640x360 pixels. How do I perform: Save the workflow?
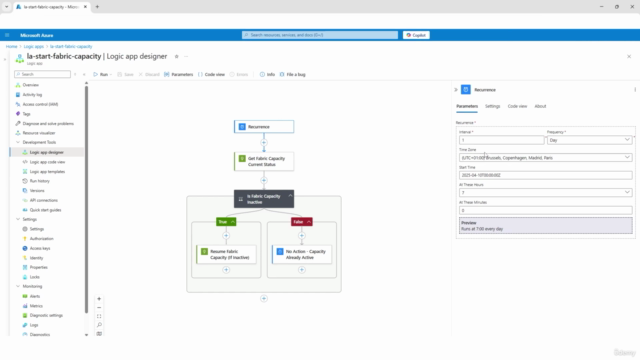(125, 74)
